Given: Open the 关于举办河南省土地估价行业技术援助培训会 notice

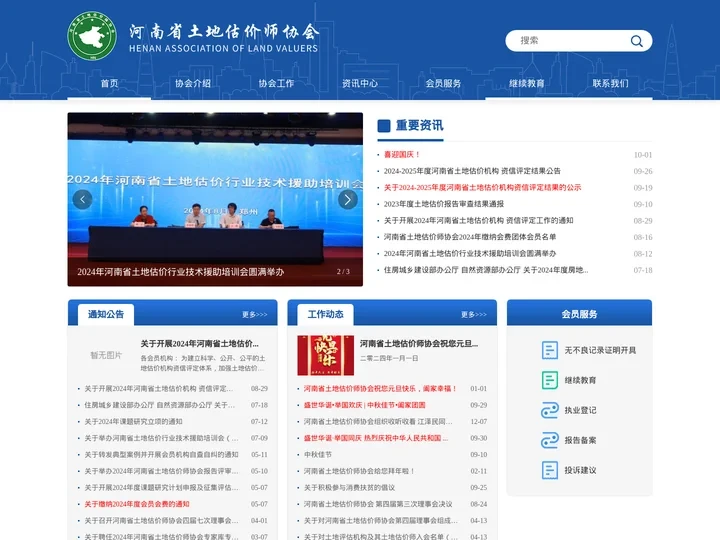Looking at the screenshot, I should coord(161,438).
